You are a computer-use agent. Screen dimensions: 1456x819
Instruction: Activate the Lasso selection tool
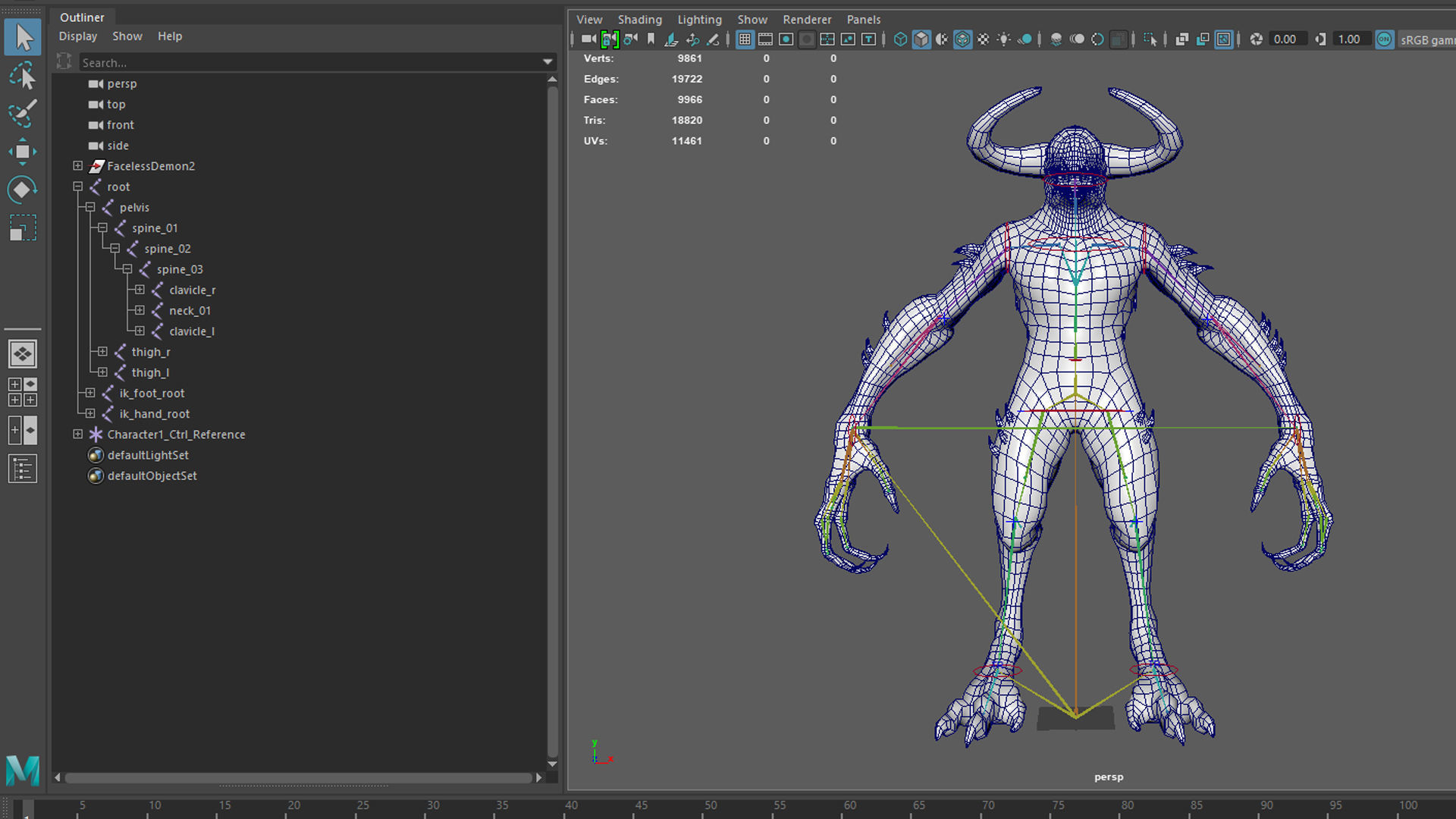[x=23, y=76]
